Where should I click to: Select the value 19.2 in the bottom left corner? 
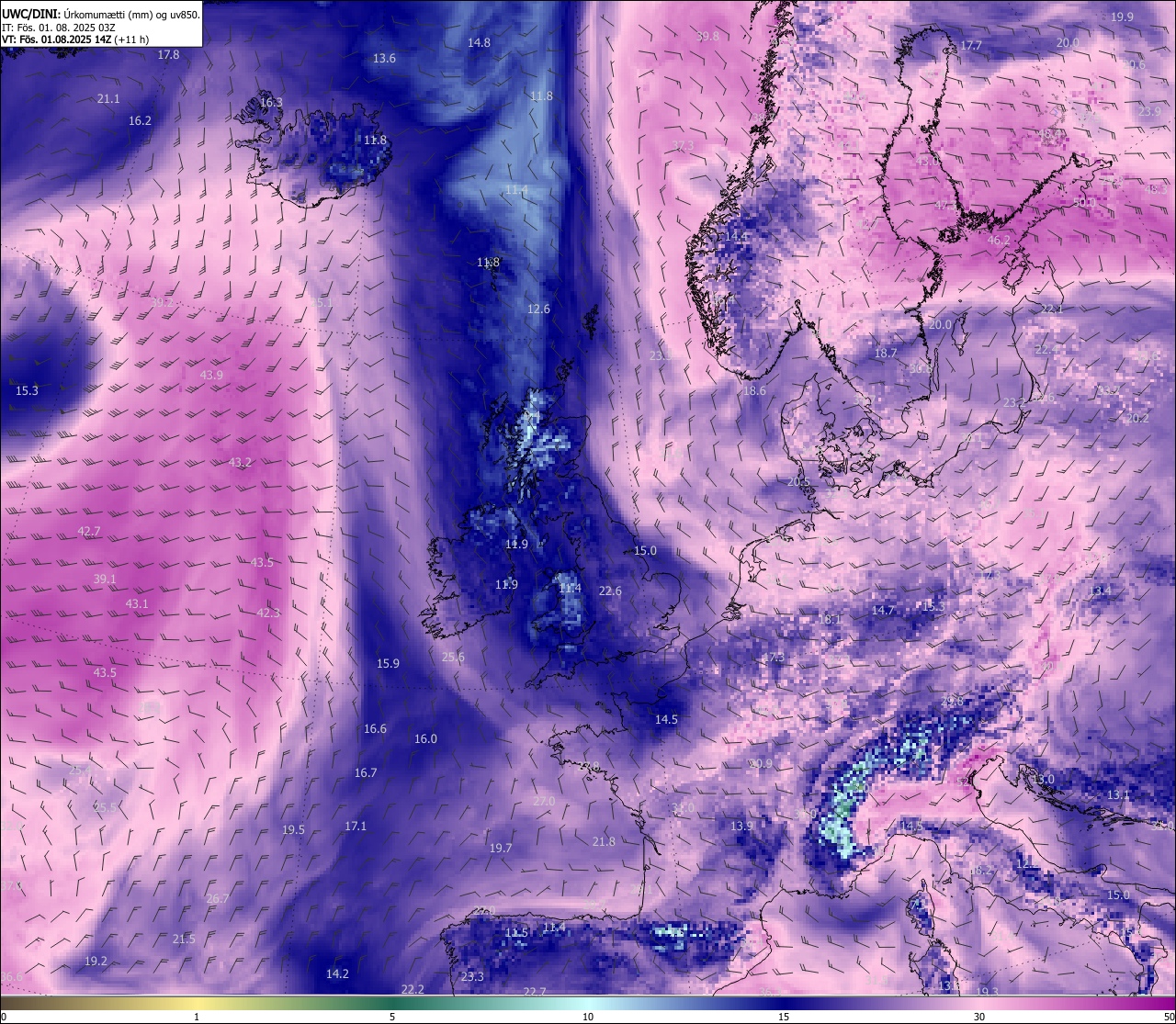coord(96,962)
